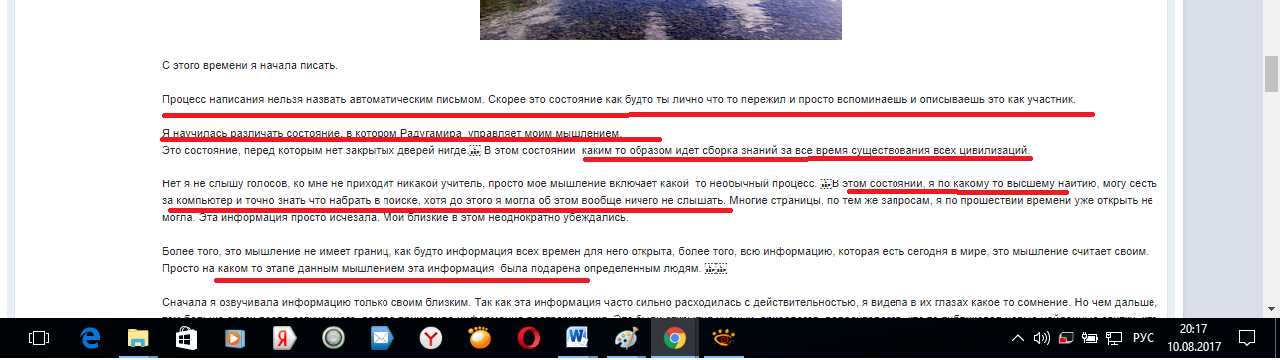Launch Yandex Browser Y icon

point(430,339)
